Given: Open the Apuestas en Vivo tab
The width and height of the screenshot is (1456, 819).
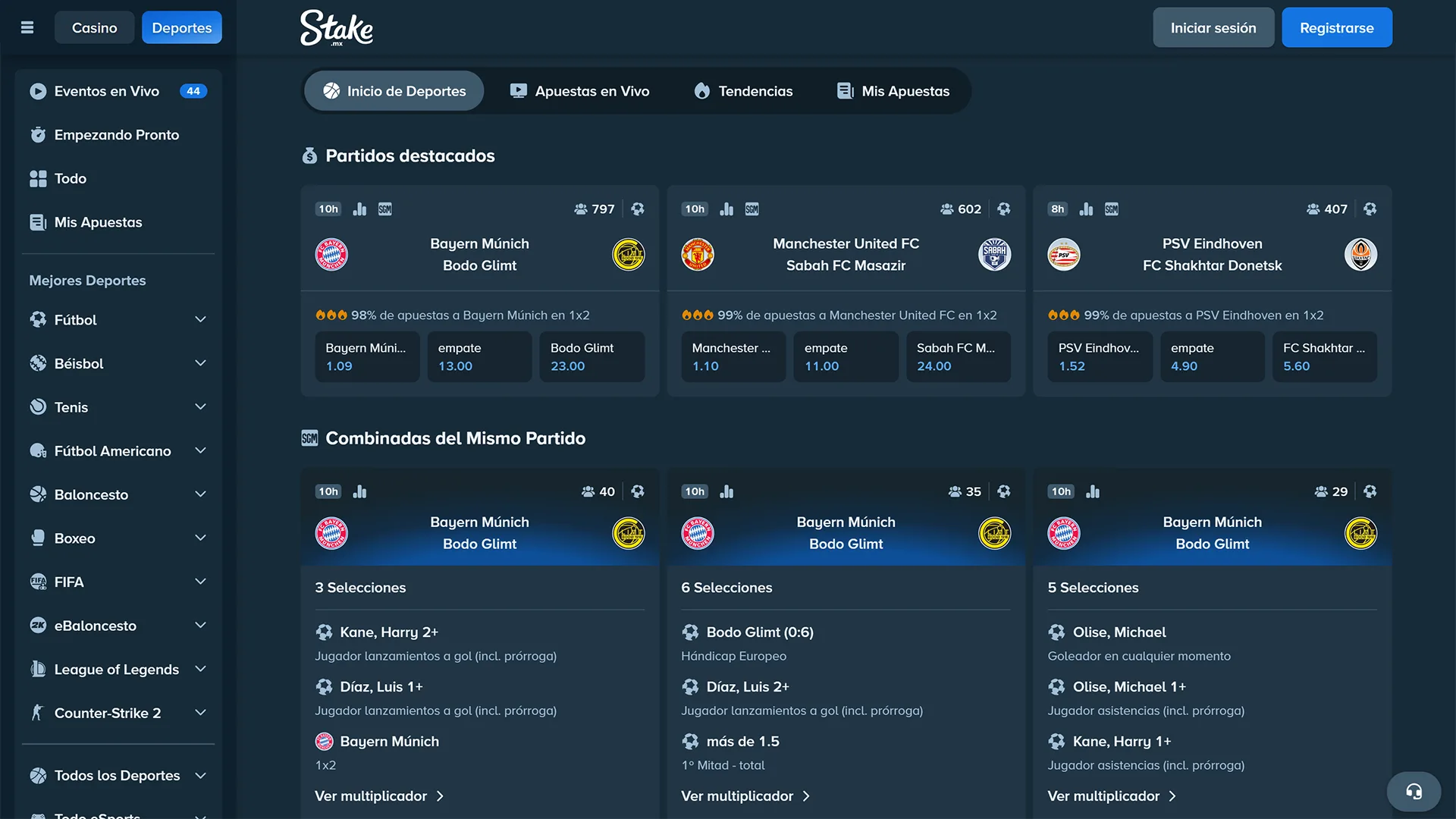Looking at the screenshot, I should [579, 91].
